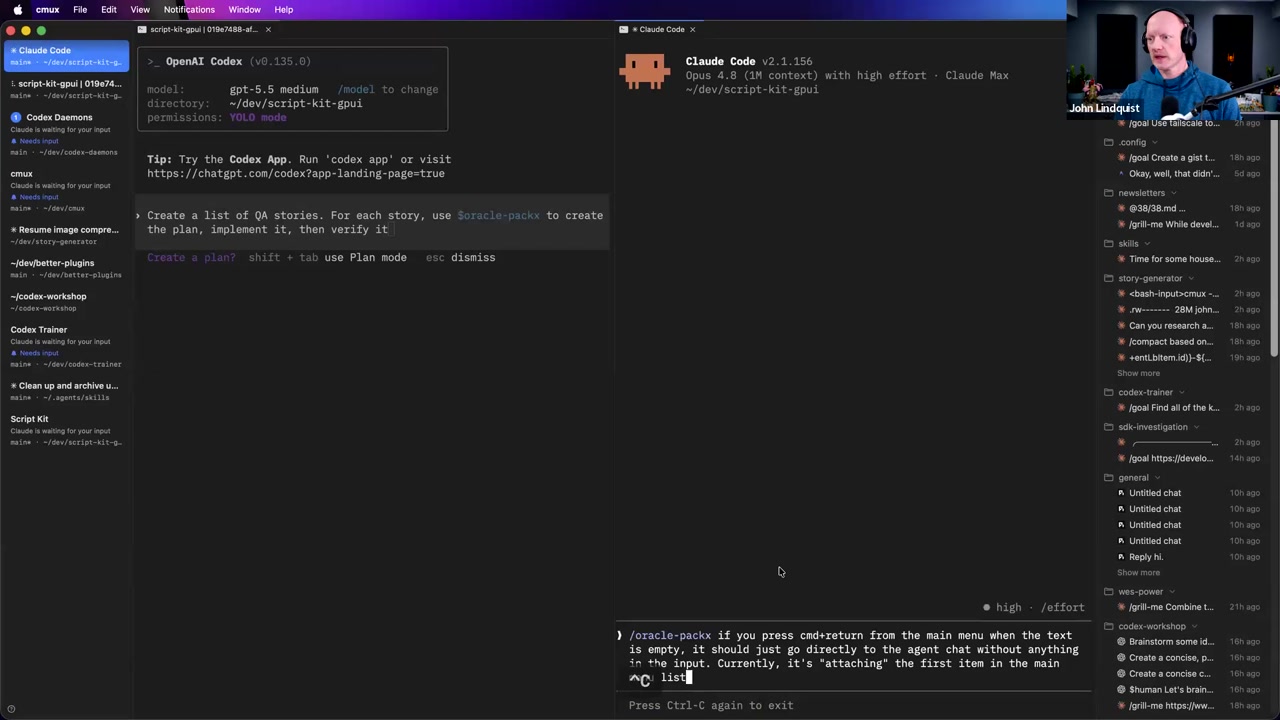Close the Claude Code pane tab
This screenshot has height=720, width=1280.
coord(692,30)
